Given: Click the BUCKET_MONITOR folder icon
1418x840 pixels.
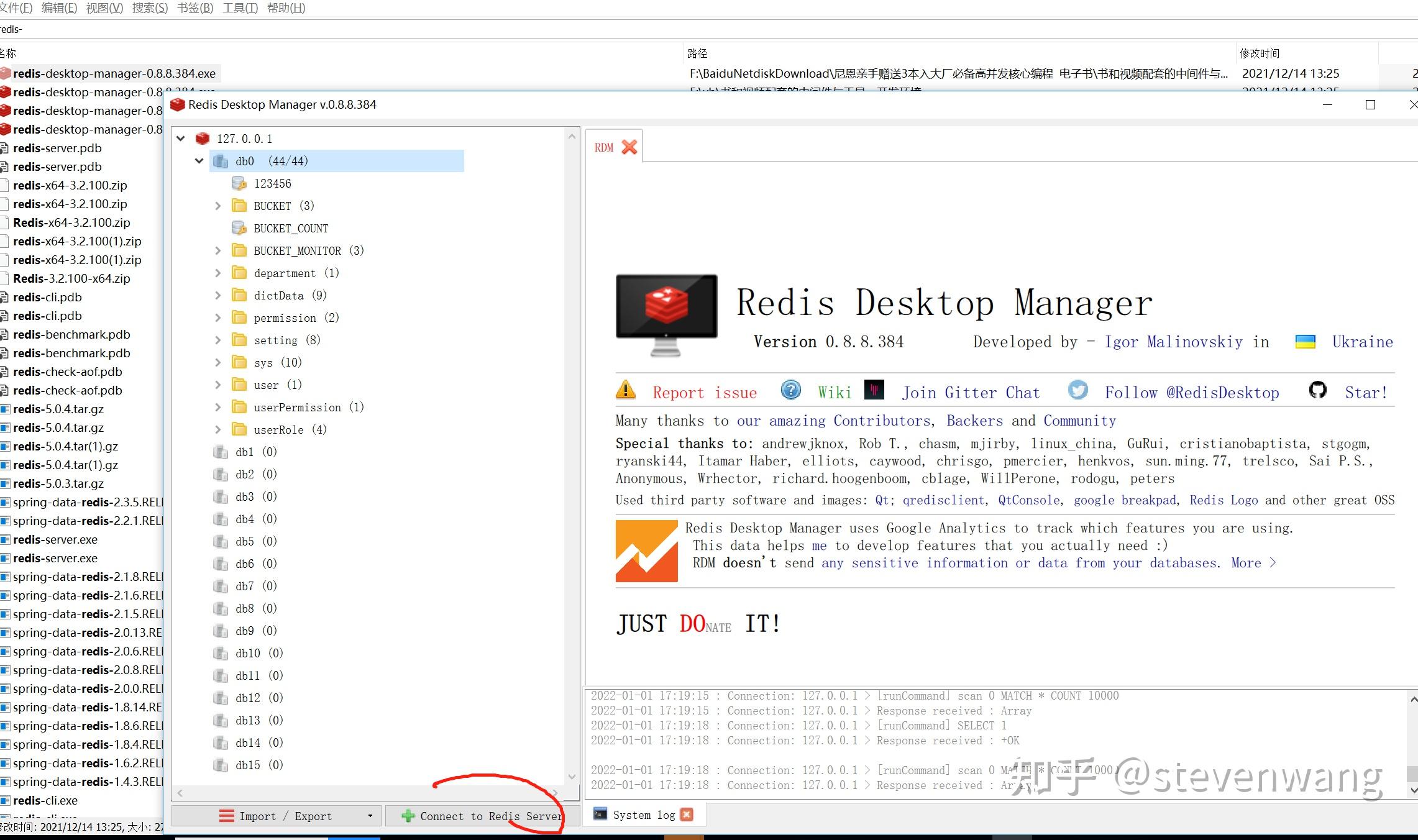Looking at the screenshot, I should pyautogui.click(x=239, y=250).
